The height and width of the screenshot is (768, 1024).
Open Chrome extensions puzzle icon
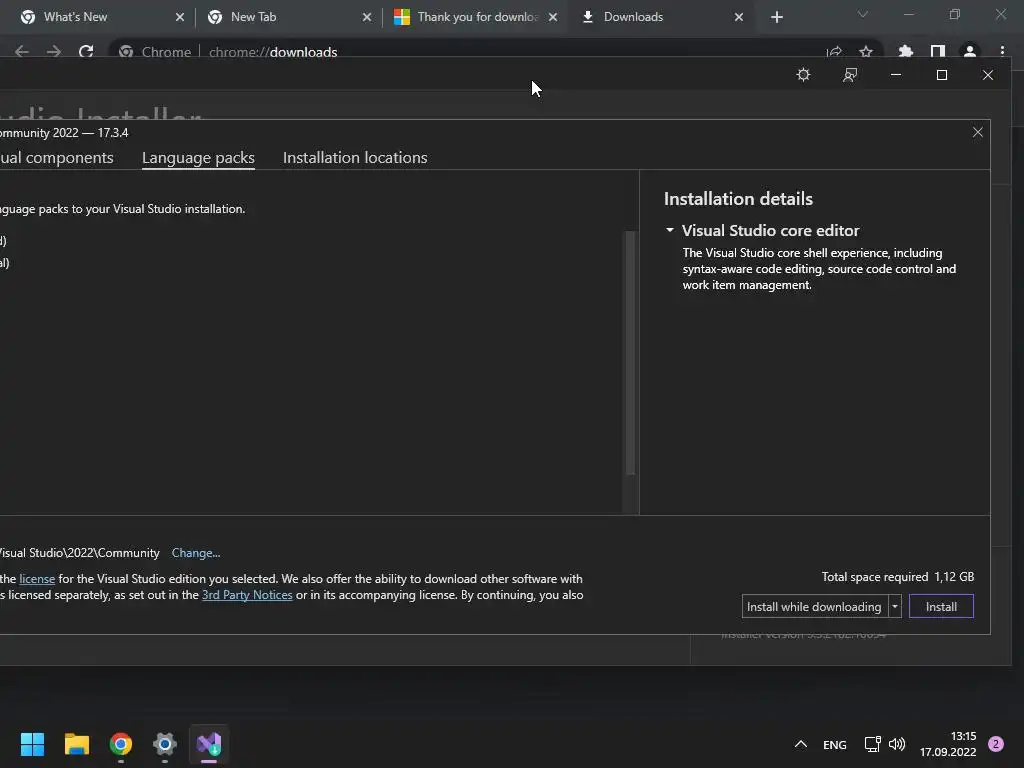point(906,52)
